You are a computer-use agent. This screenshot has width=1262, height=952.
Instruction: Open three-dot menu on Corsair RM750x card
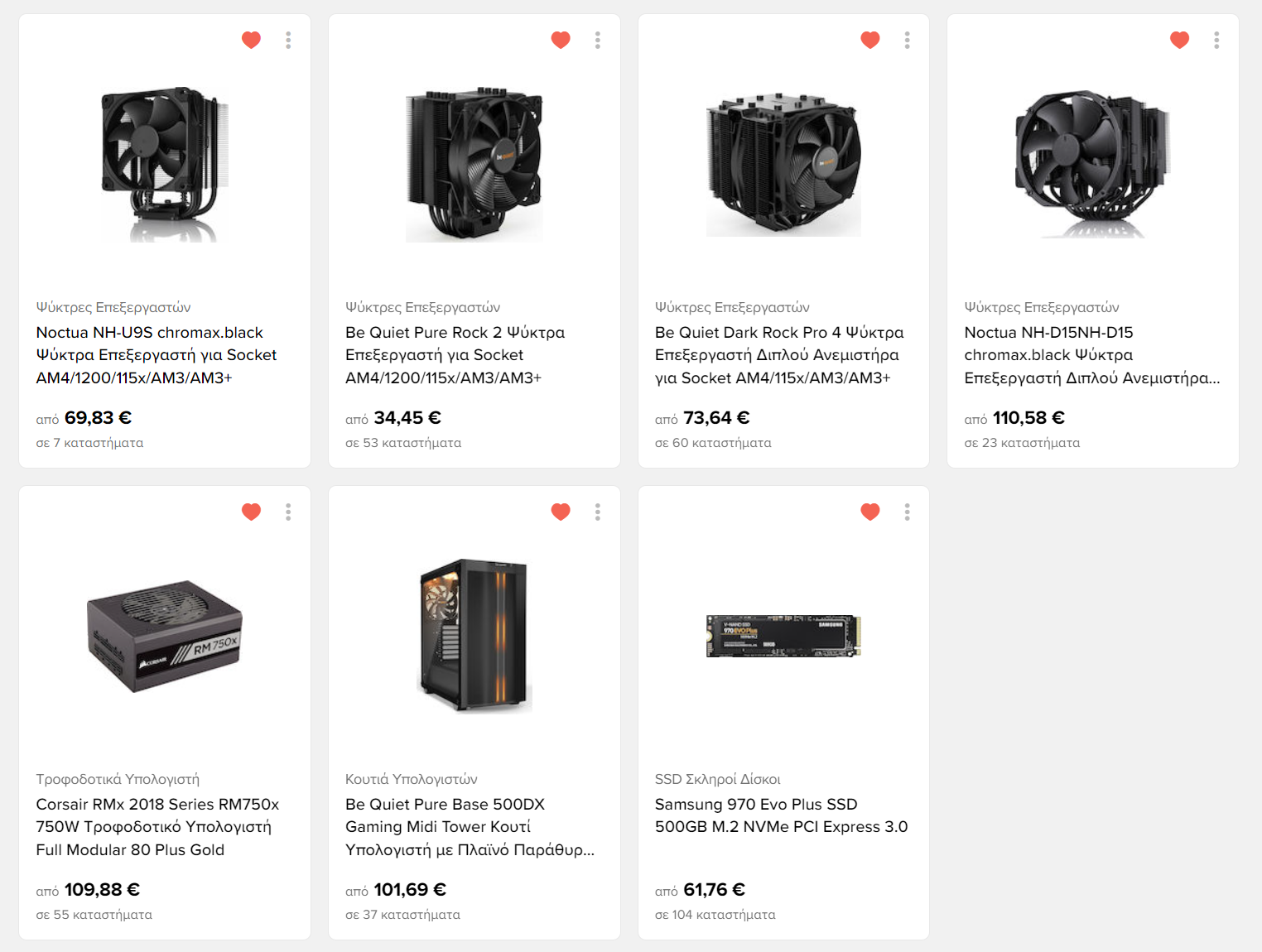point(288,512)
